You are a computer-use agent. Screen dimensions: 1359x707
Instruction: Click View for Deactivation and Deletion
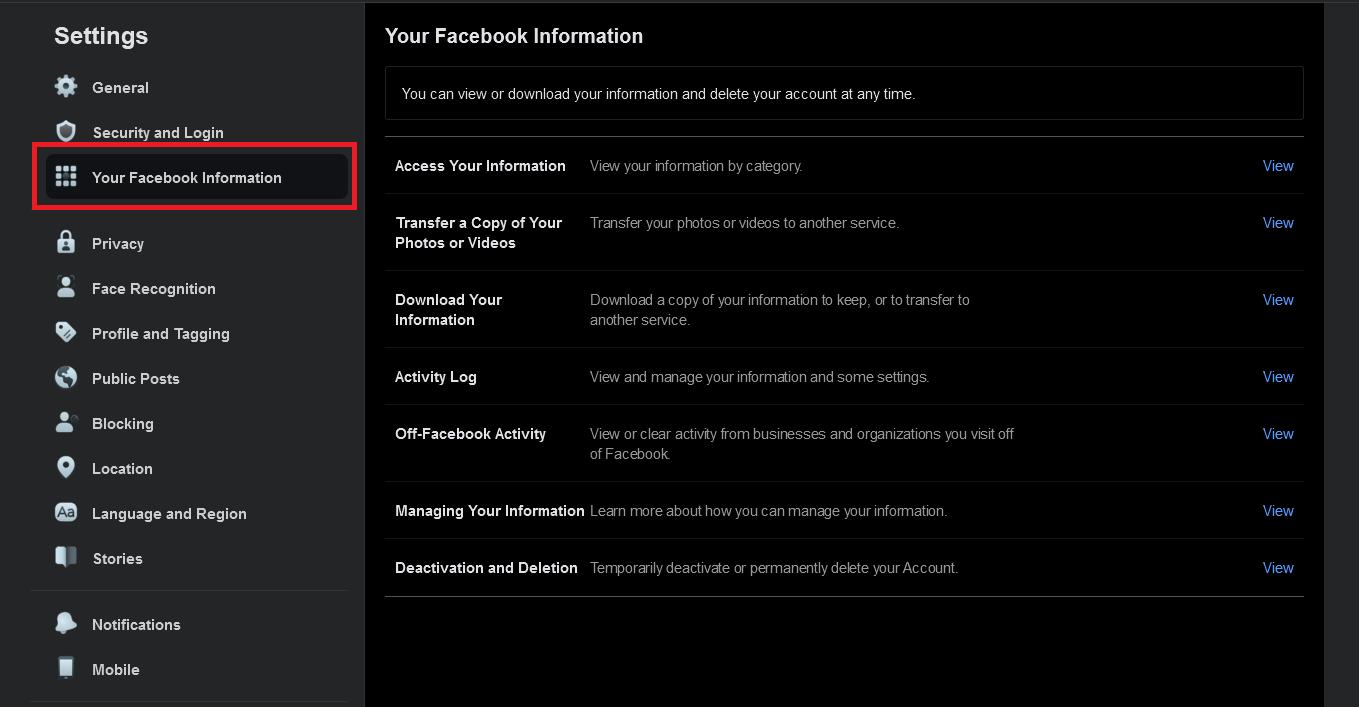(x=1278, y=568)
